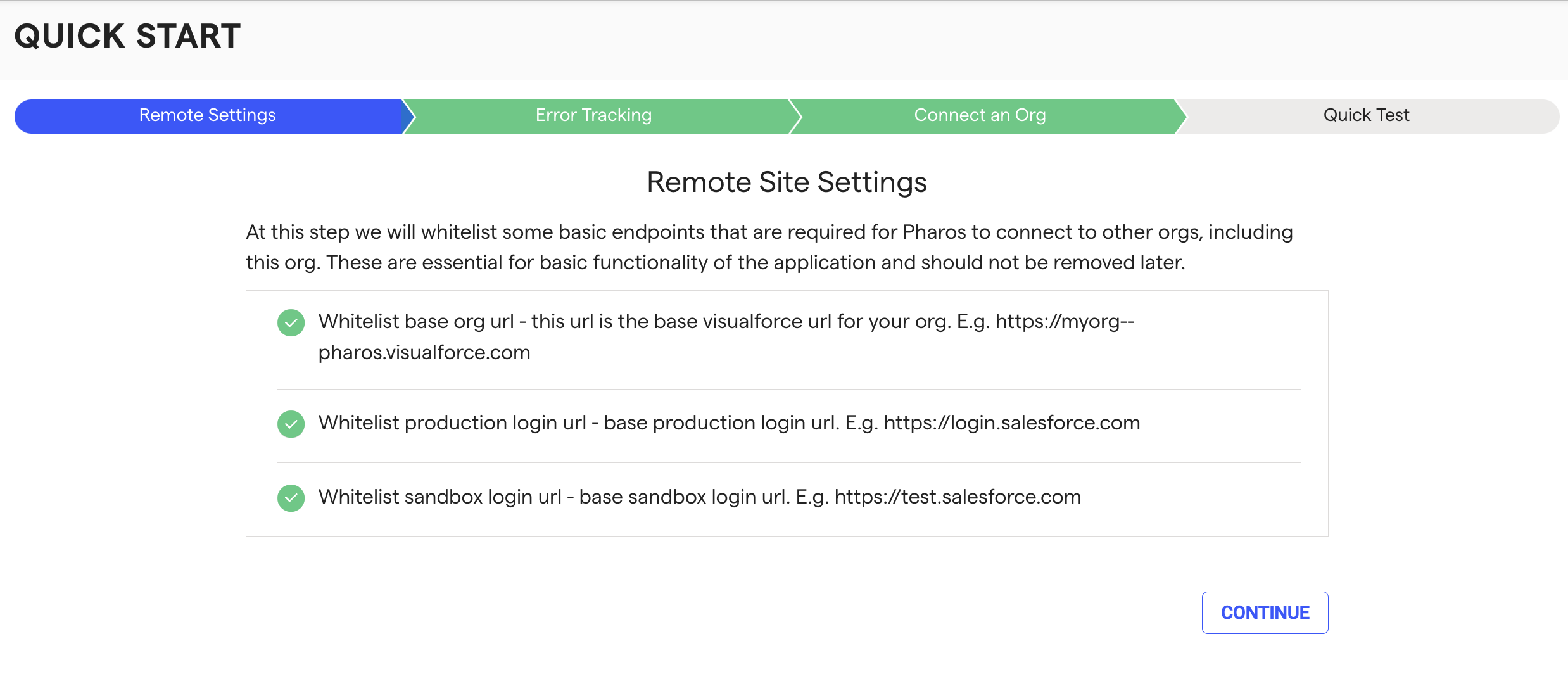Click the green checkmark beside base org url
Image resolution: width=1568 pixels, height=698 pixels.
[291, 322]
